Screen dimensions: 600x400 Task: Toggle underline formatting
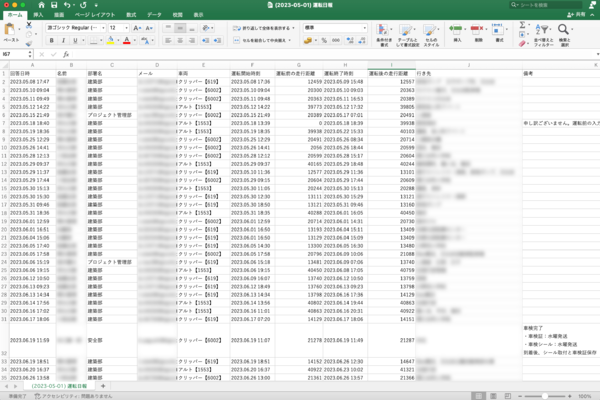[75, 41]
